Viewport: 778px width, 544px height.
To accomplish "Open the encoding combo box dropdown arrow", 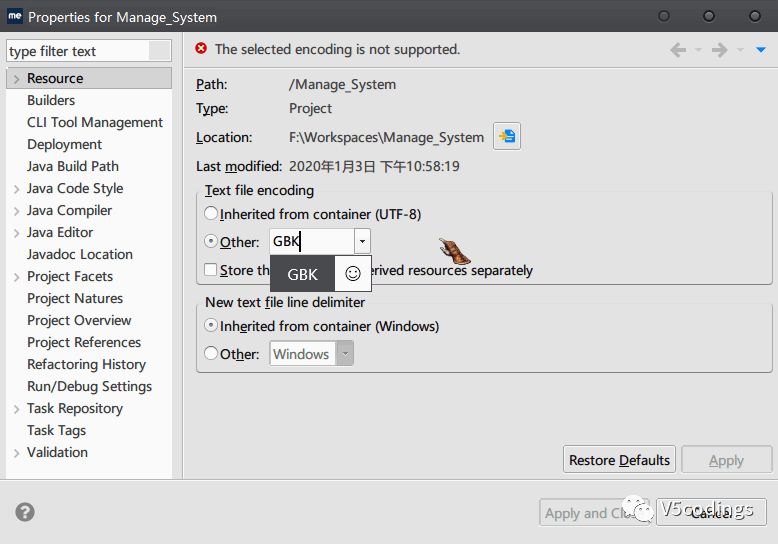I will pyautogui.click(x=362, y=242).
